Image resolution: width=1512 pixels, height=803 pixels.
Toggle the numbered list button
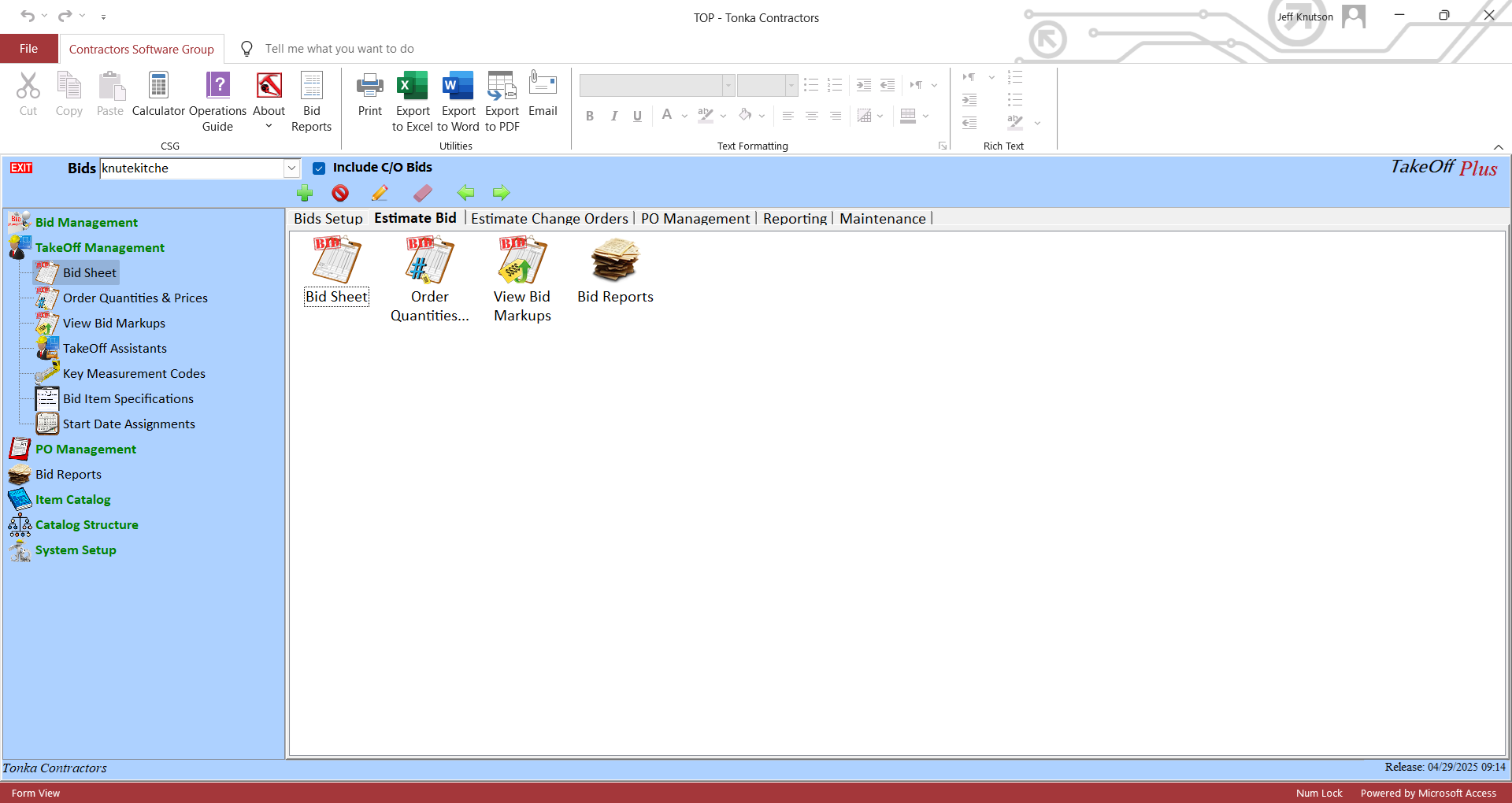(x=835, y=84)
